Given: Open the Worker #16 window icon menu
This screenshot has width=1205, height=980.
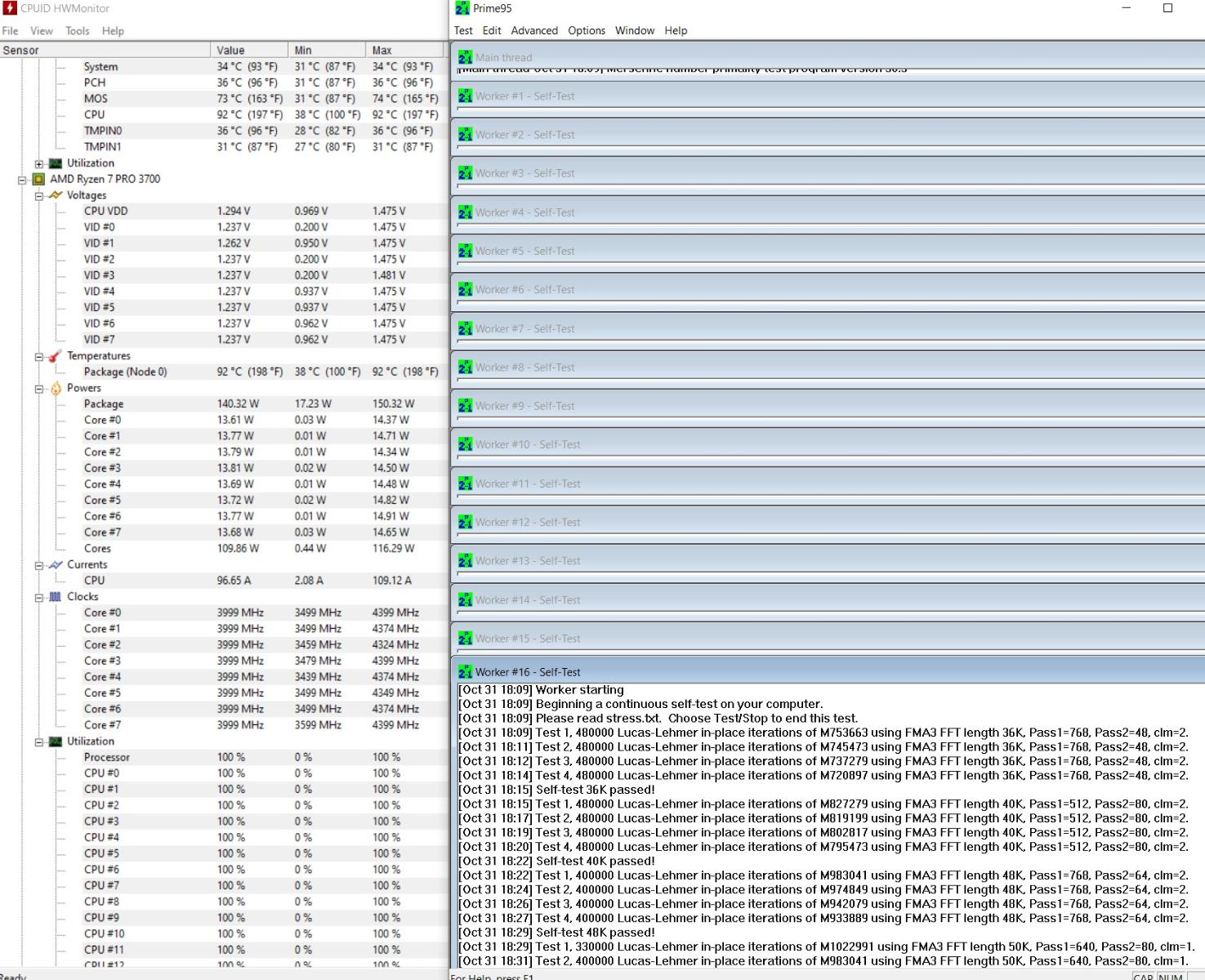Looking at the screenshot, I should tap(465, 672).
